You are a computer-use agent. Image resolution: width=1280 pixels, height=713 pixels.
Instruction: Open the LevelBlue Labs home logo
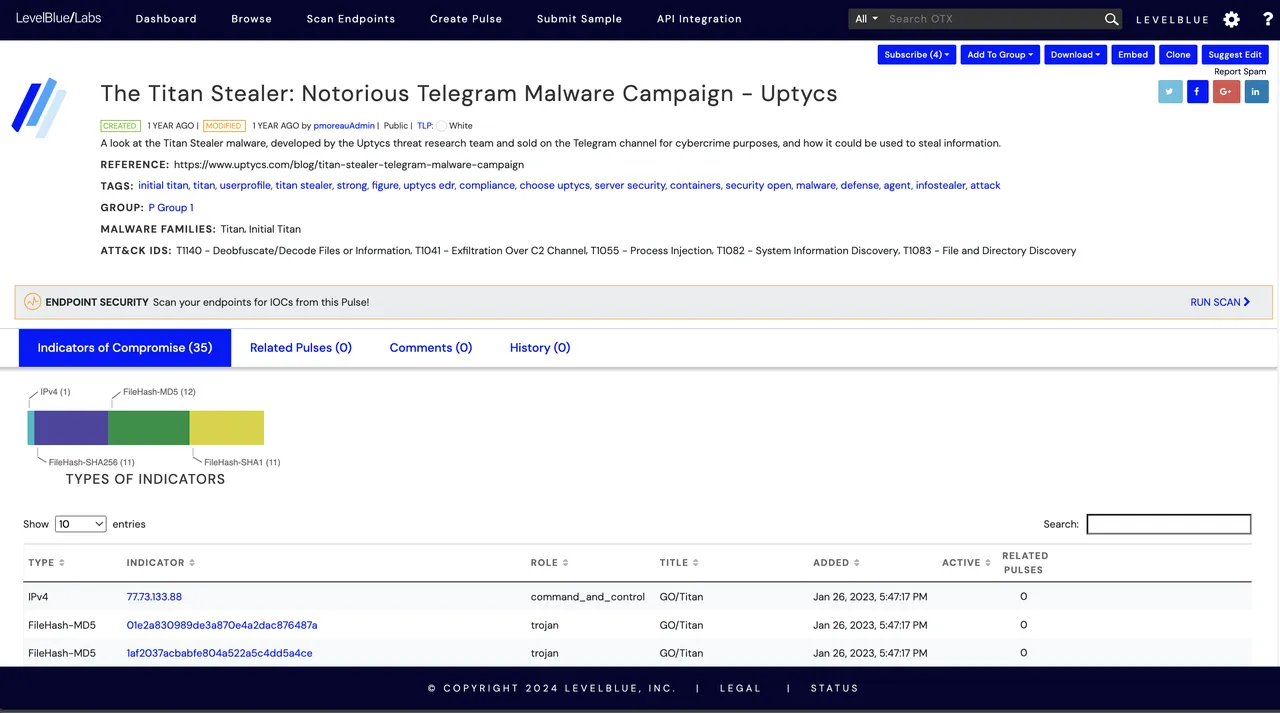point(58,18)
